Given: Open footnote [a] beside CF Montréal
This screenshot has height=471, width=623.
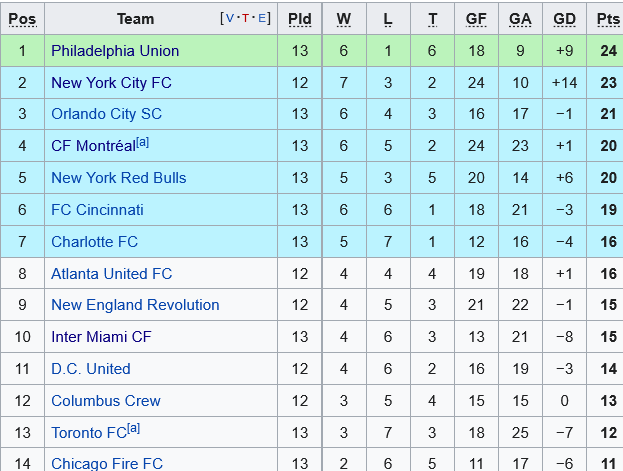Looking at the screenshot, I should coord(143,142).
